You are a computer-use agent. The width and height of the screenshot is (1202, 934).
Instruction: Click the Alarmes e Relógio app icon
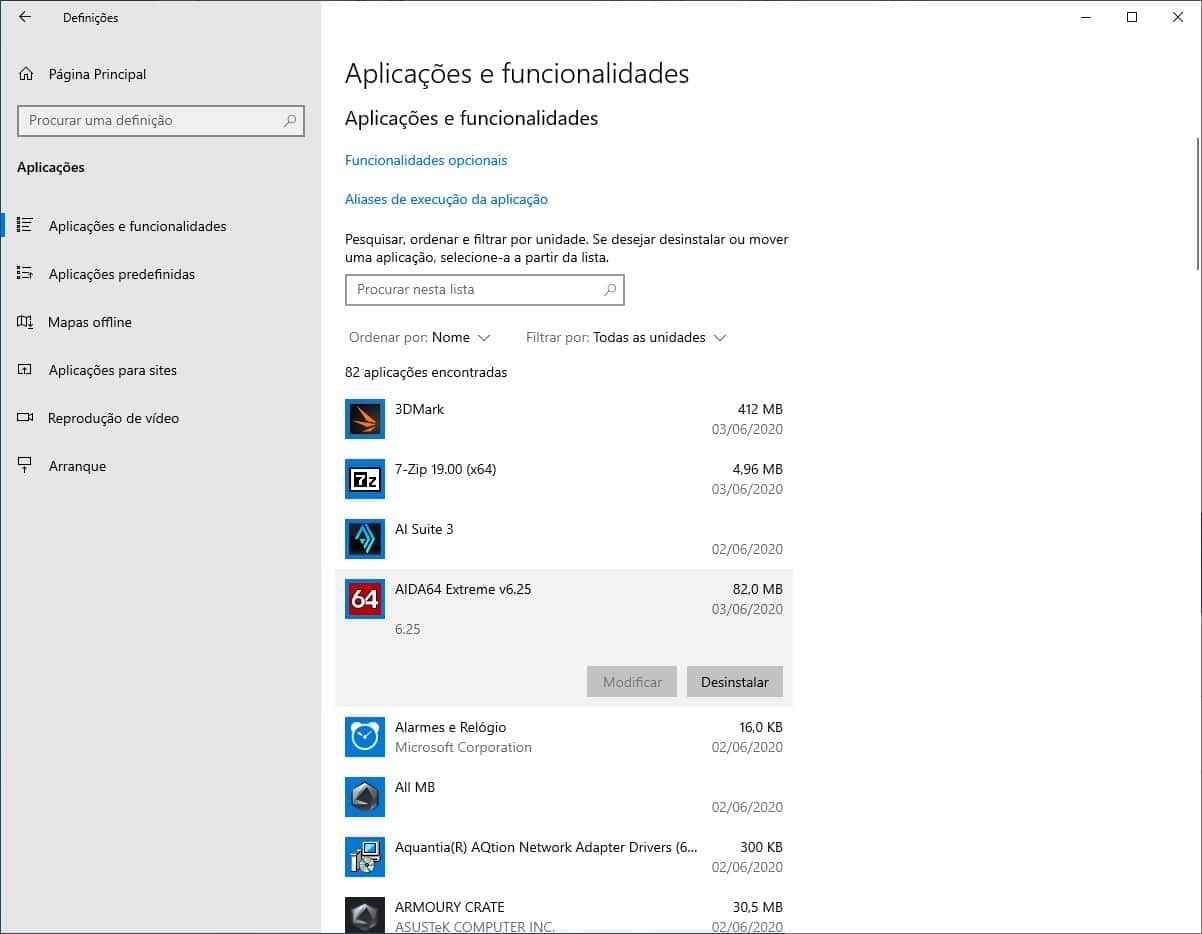[x=365, y=737]
